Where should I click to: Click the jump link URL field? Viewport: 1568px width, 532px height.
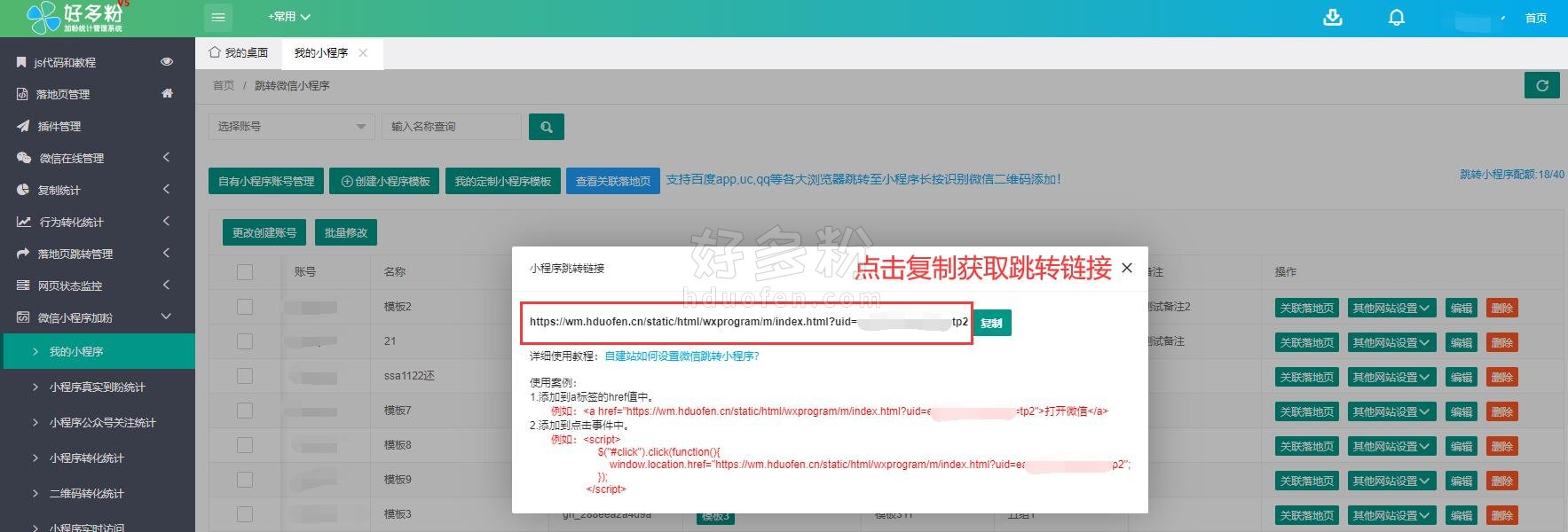coord(746,323)
